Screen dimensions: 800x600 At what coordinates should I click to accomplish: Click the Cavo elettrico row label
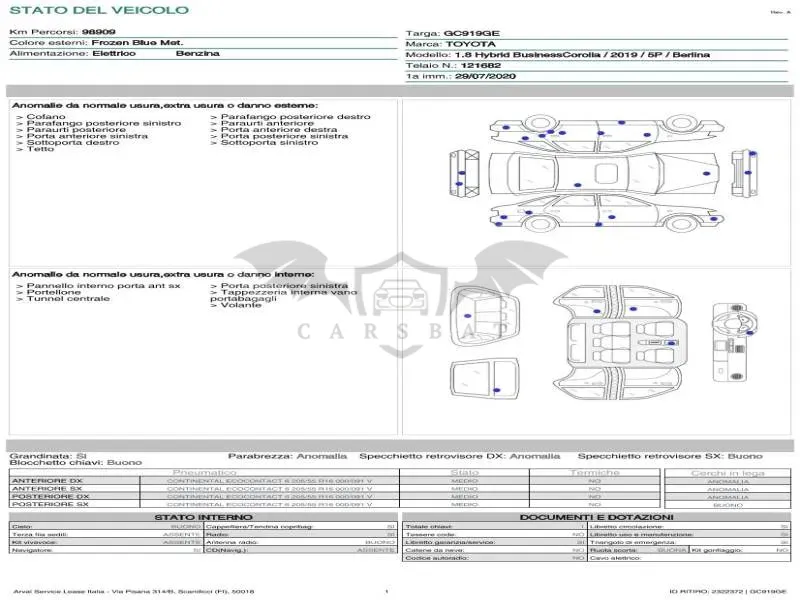pyautogui.click(x=615, y=558)
